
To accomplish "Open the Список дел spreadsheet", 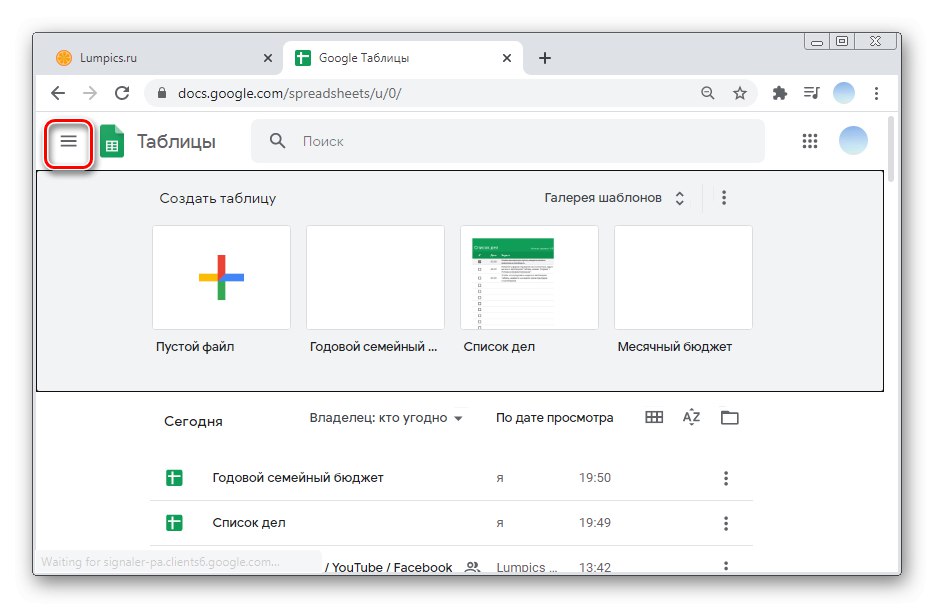I will click(249, 523).
